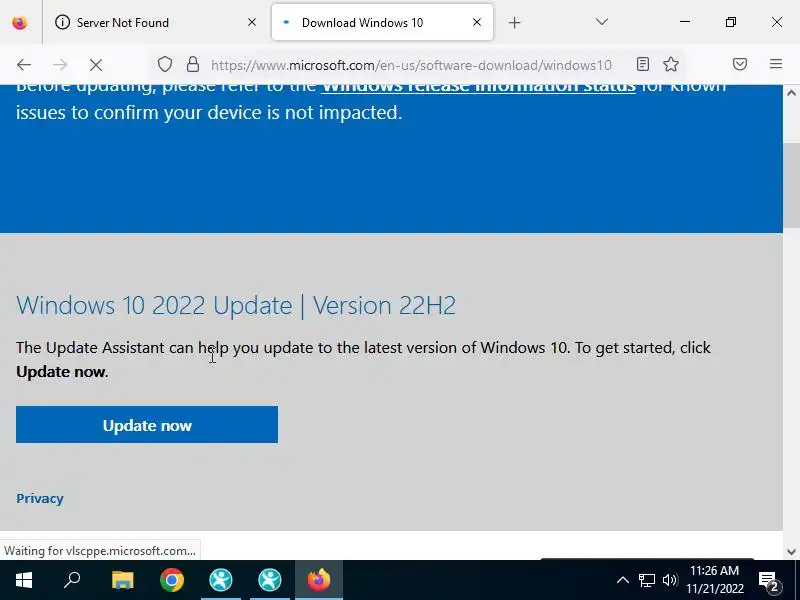The image size is (800, 600).
Task: Launch File Explorer from taskbar
Action: point(122,580)
